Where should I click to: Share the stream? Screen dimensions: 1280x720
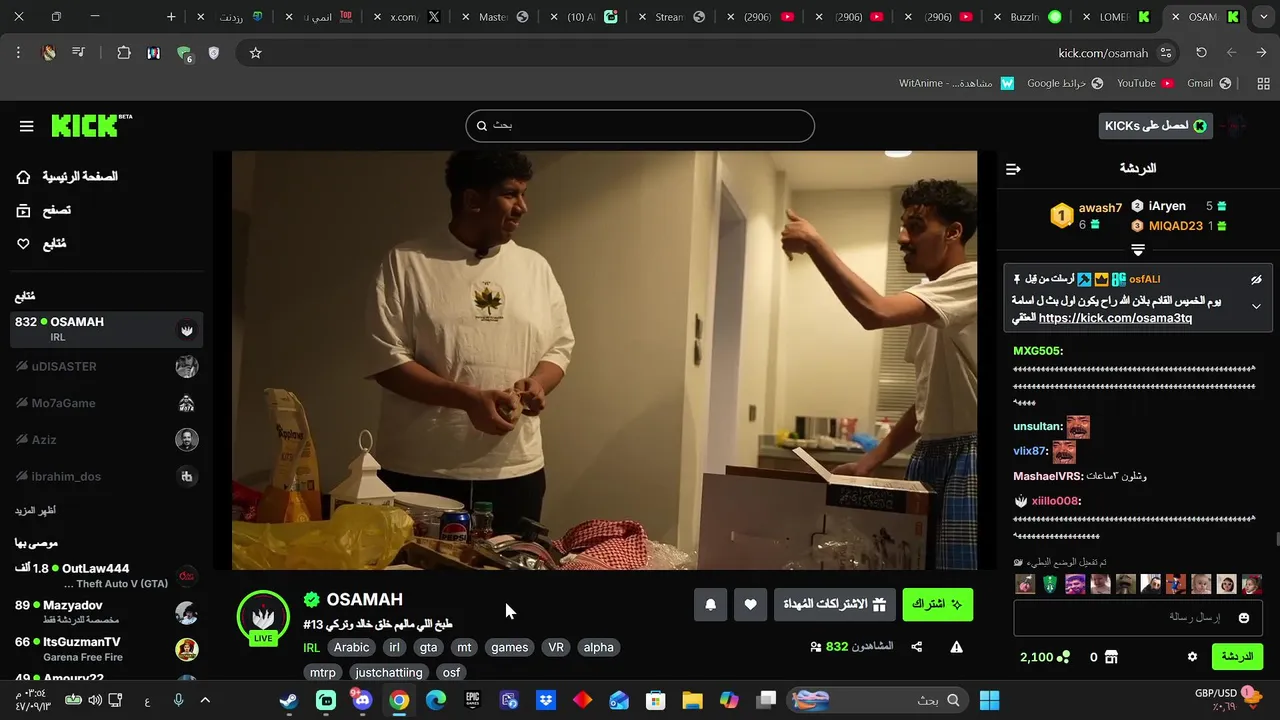[x=917, y=647]
